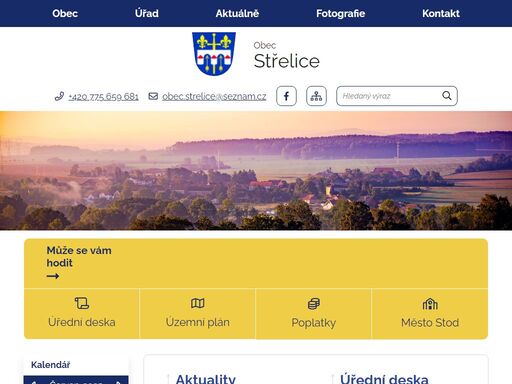Open the Fotografie menu item
Viewport: 512px width, 384px height.
pos(340,13)
